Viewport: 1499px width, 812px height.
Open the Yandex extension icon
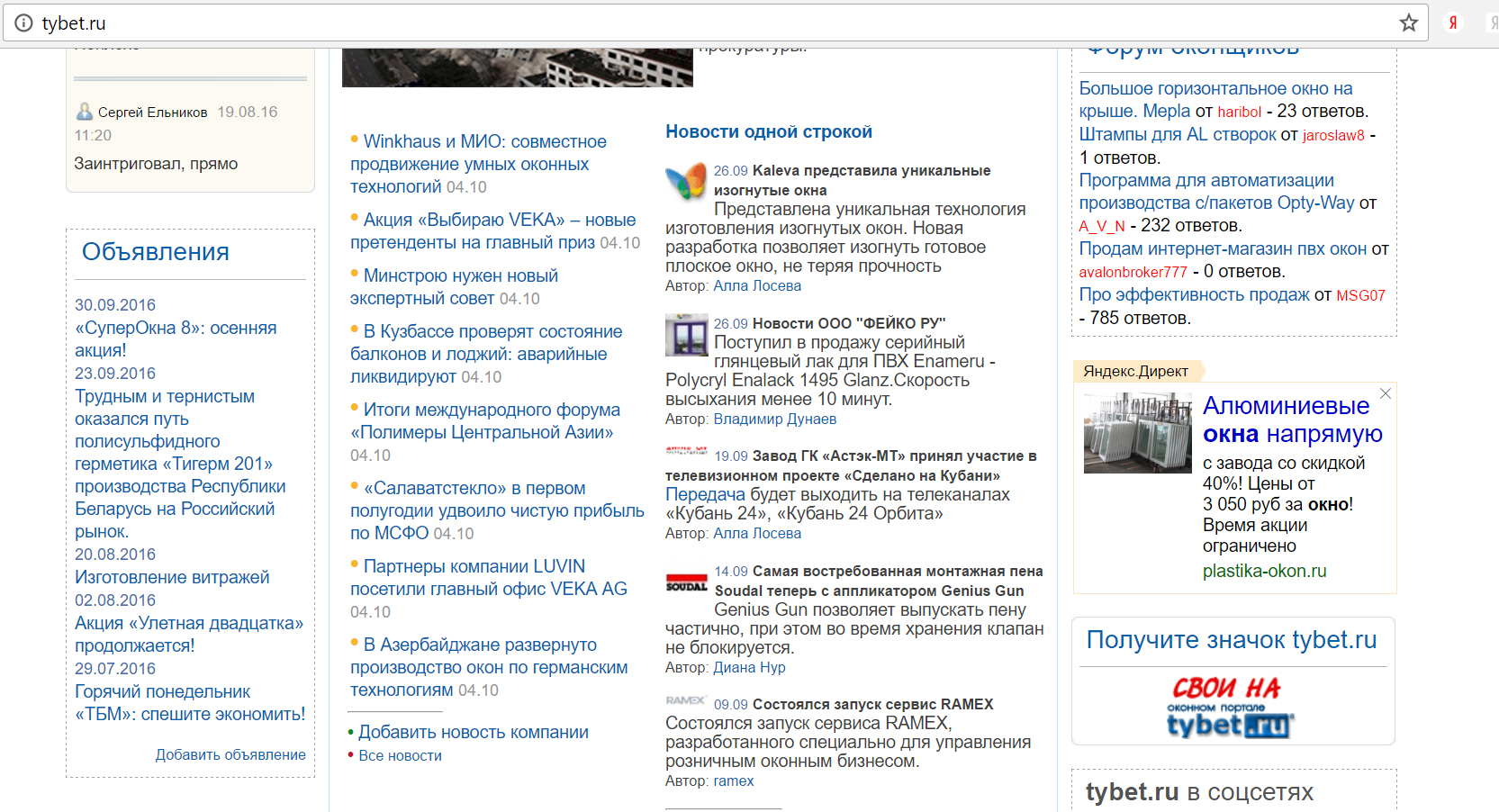point(1453,23)
